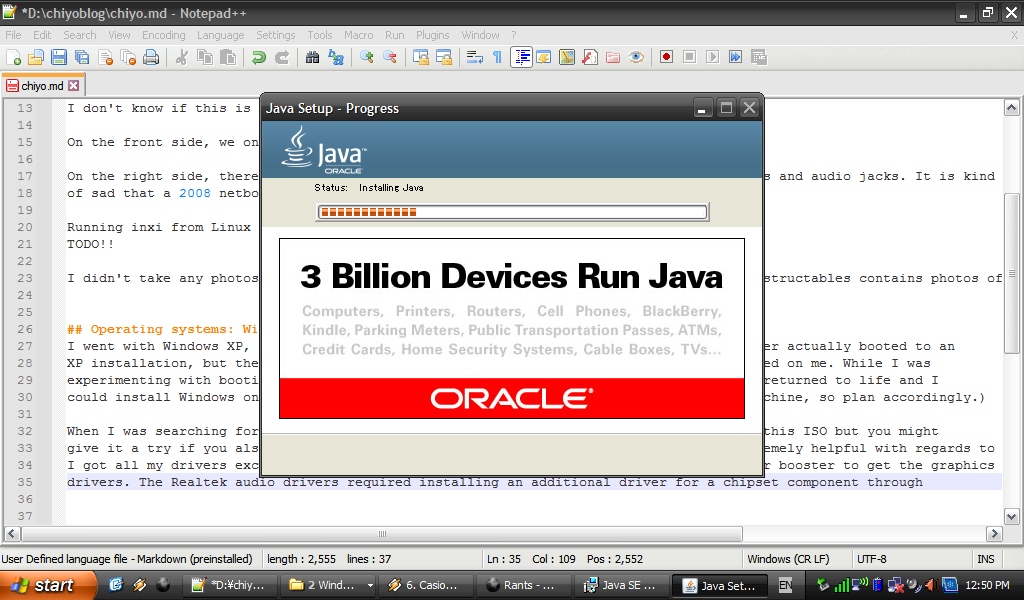The image size is (1024, 600).
Task: Click the Save recorded macro icon
Action: coord(759,57)
